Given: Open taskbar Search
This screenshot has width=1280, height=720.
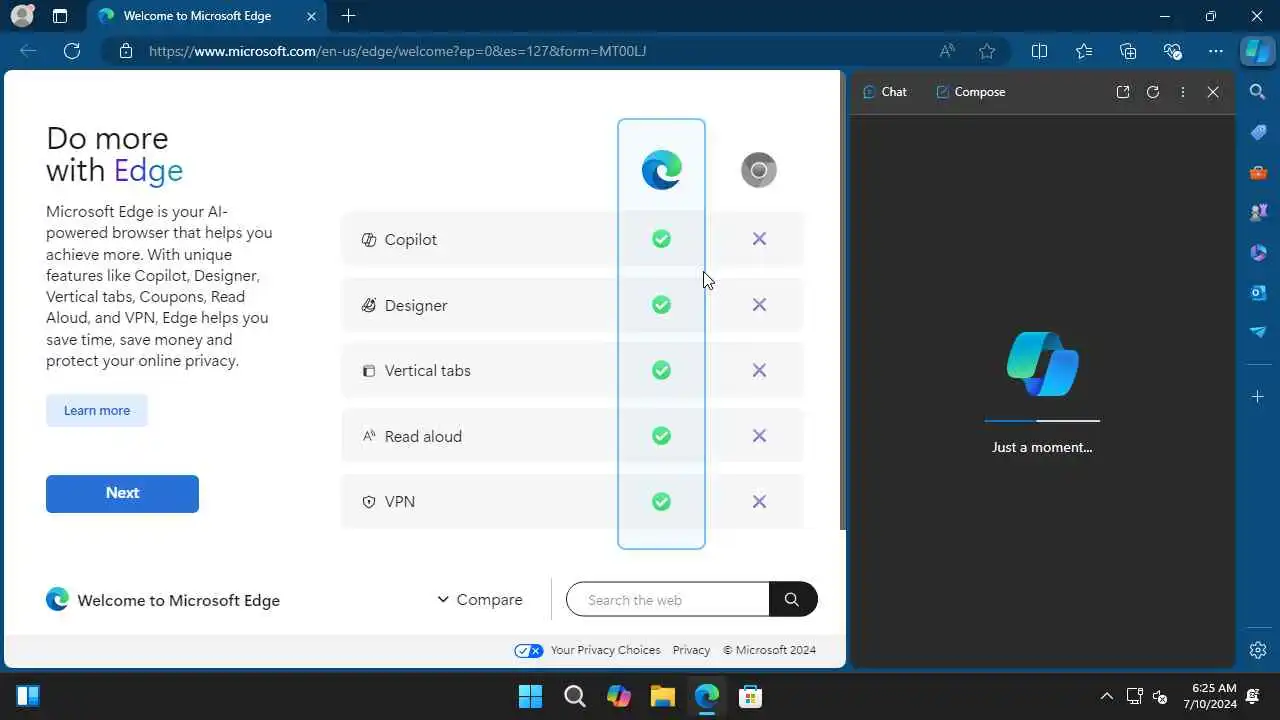Looking at the screenshot, I should pos(575,696).
